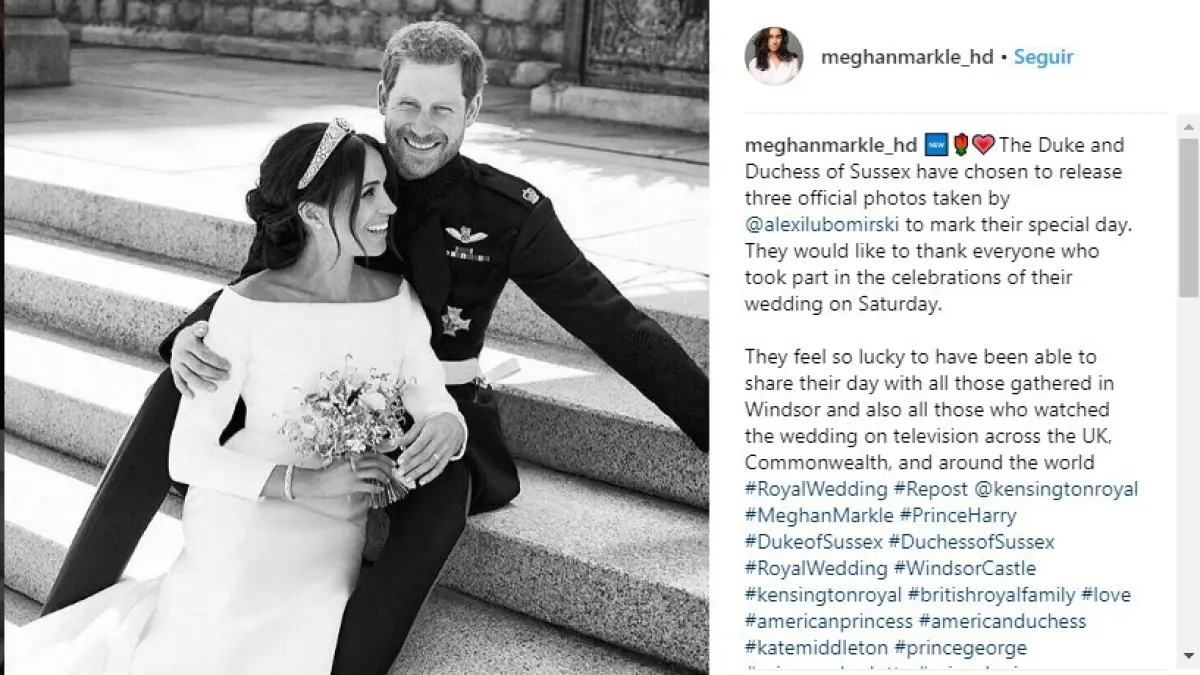The height and width of the screenshot is (675, 1200).
Task: Open the meghanmarkle_hd profile avatar
Action: pos(773,56)
